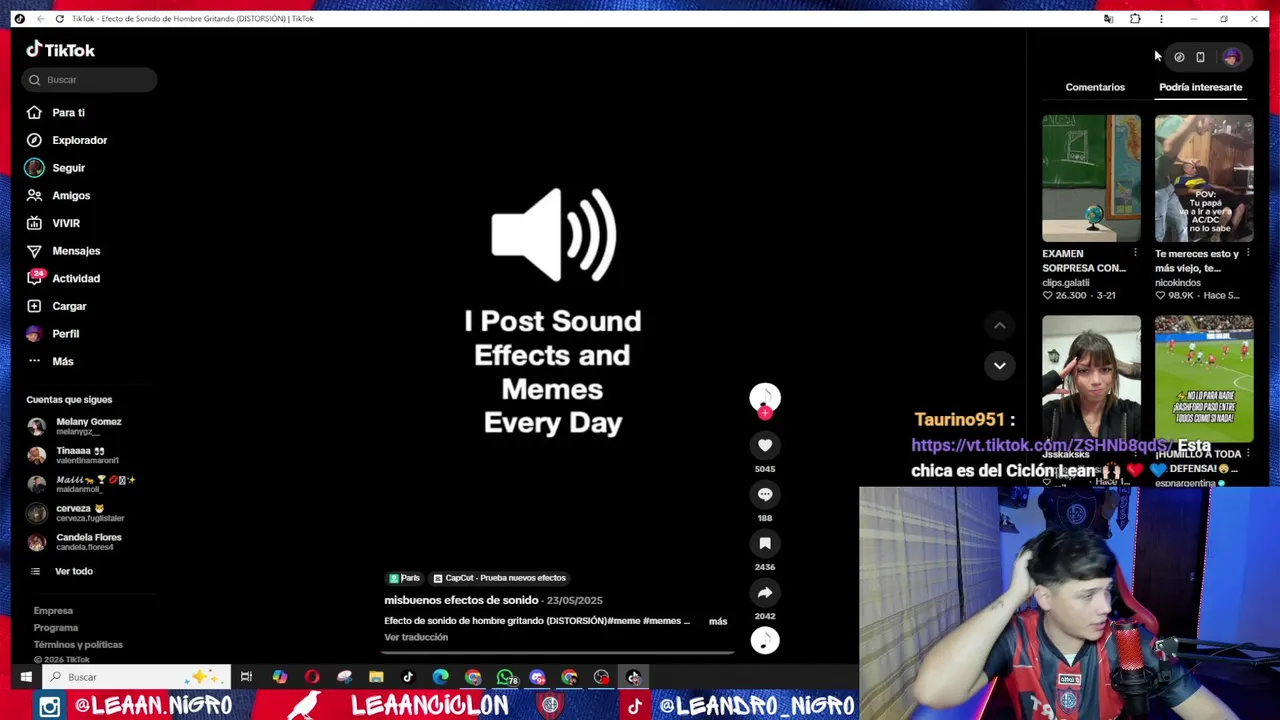Seek on the video progress bar
Image resolution: width=1280 pixels, height=720 pixels.
coord(558,653)
